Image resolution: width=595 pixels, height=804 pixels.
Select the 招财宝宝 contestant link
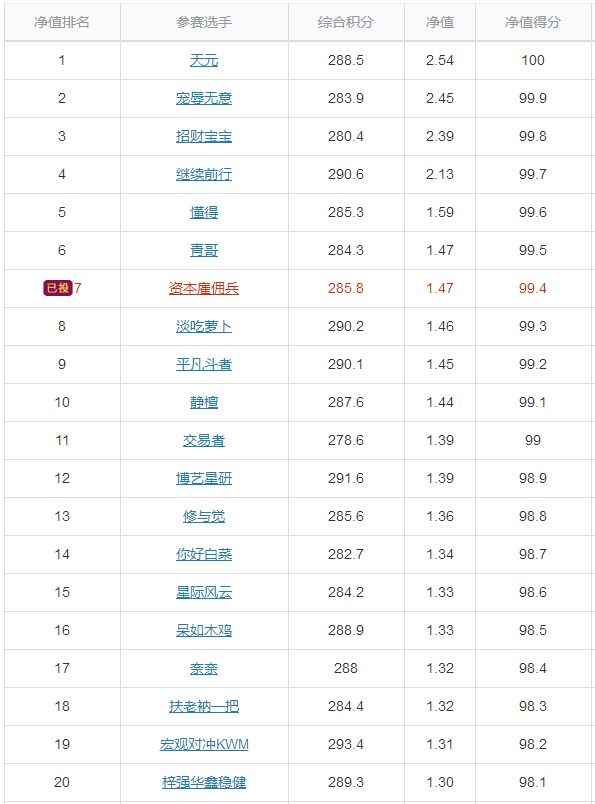[x=204, y=136]
